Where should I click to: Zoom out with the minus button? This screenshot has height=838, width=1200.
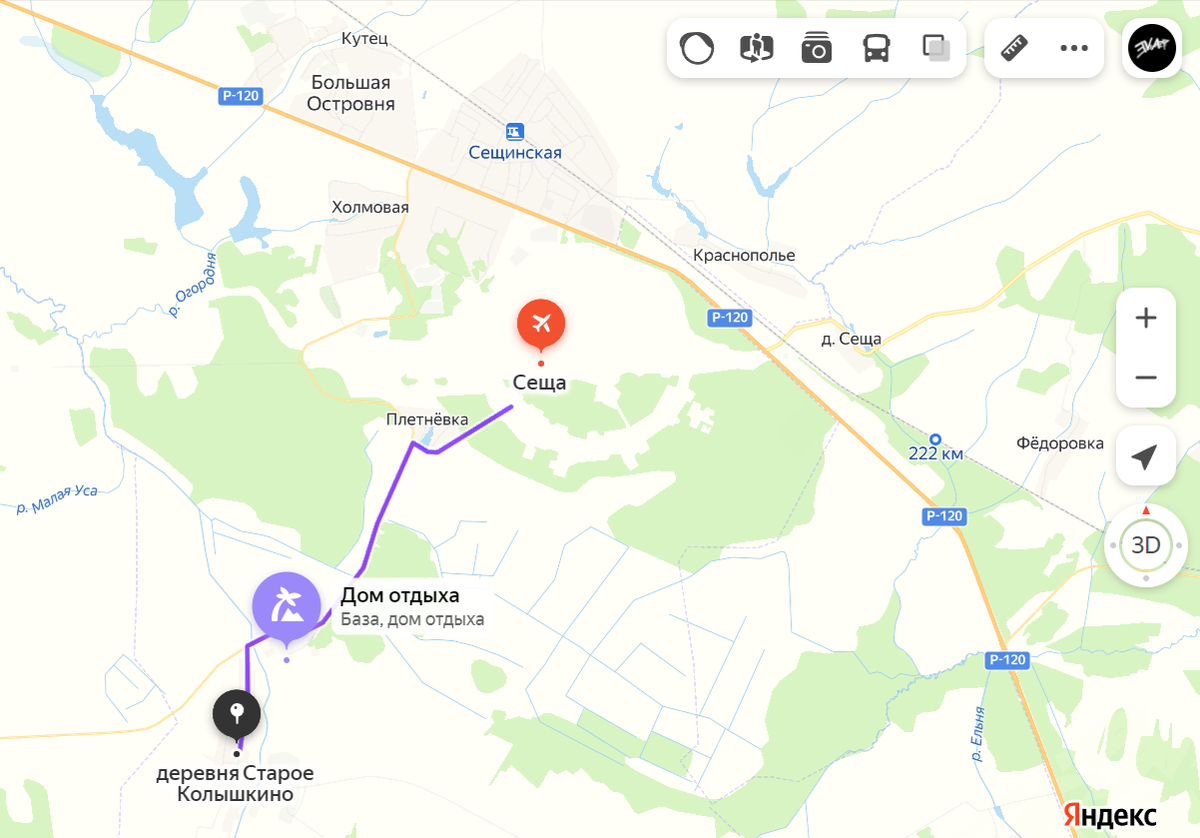(x=1146, y=377)
